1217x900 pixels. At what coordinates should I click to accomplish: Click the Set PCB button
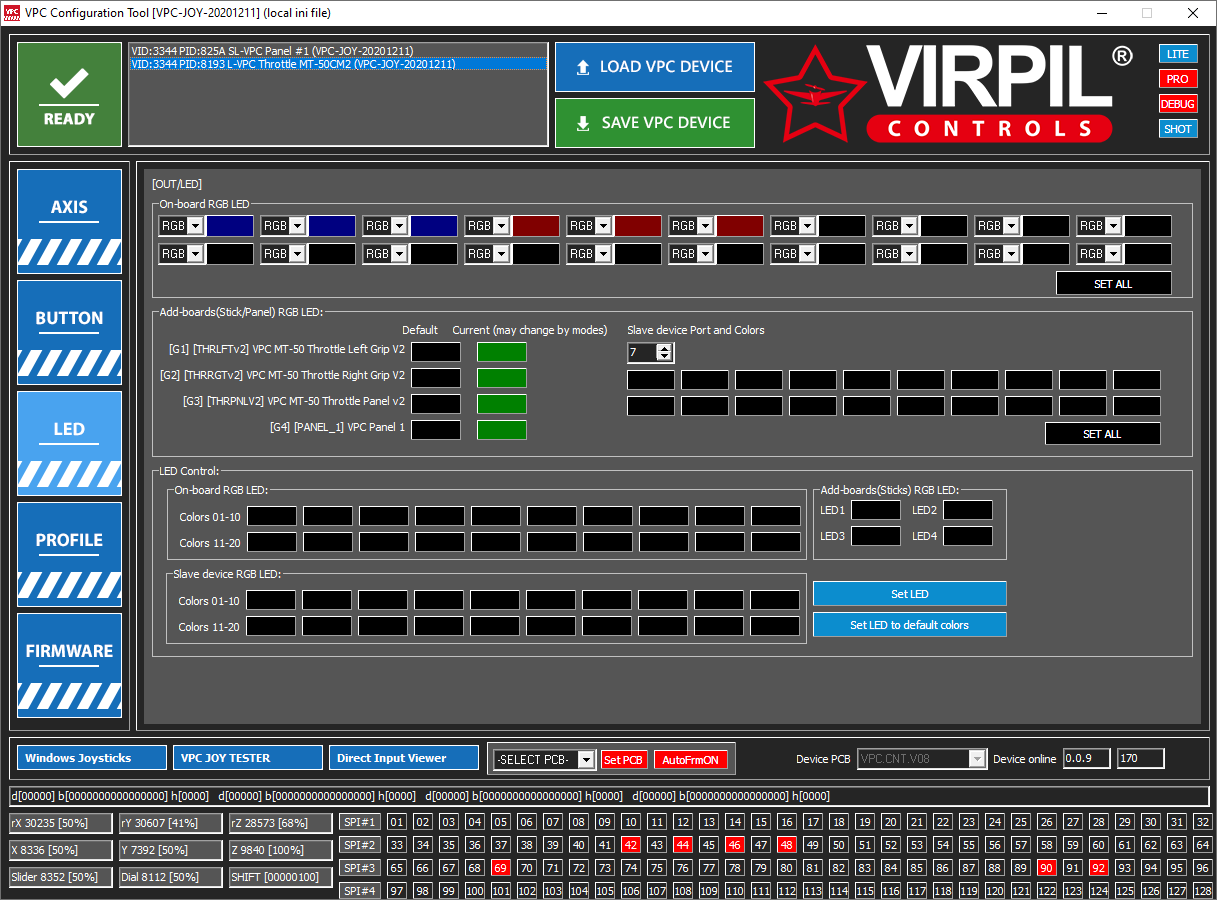[624, 760]
